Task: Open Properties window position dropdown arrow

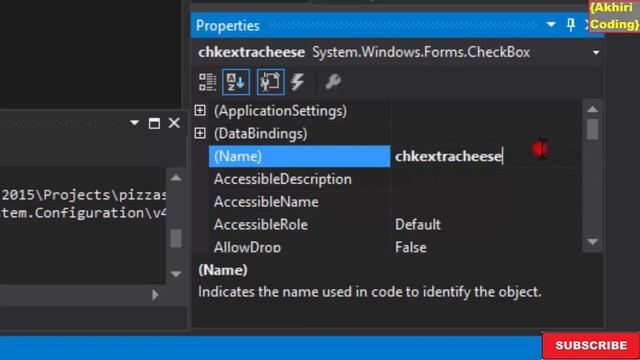Action: [x=551, y=25]
